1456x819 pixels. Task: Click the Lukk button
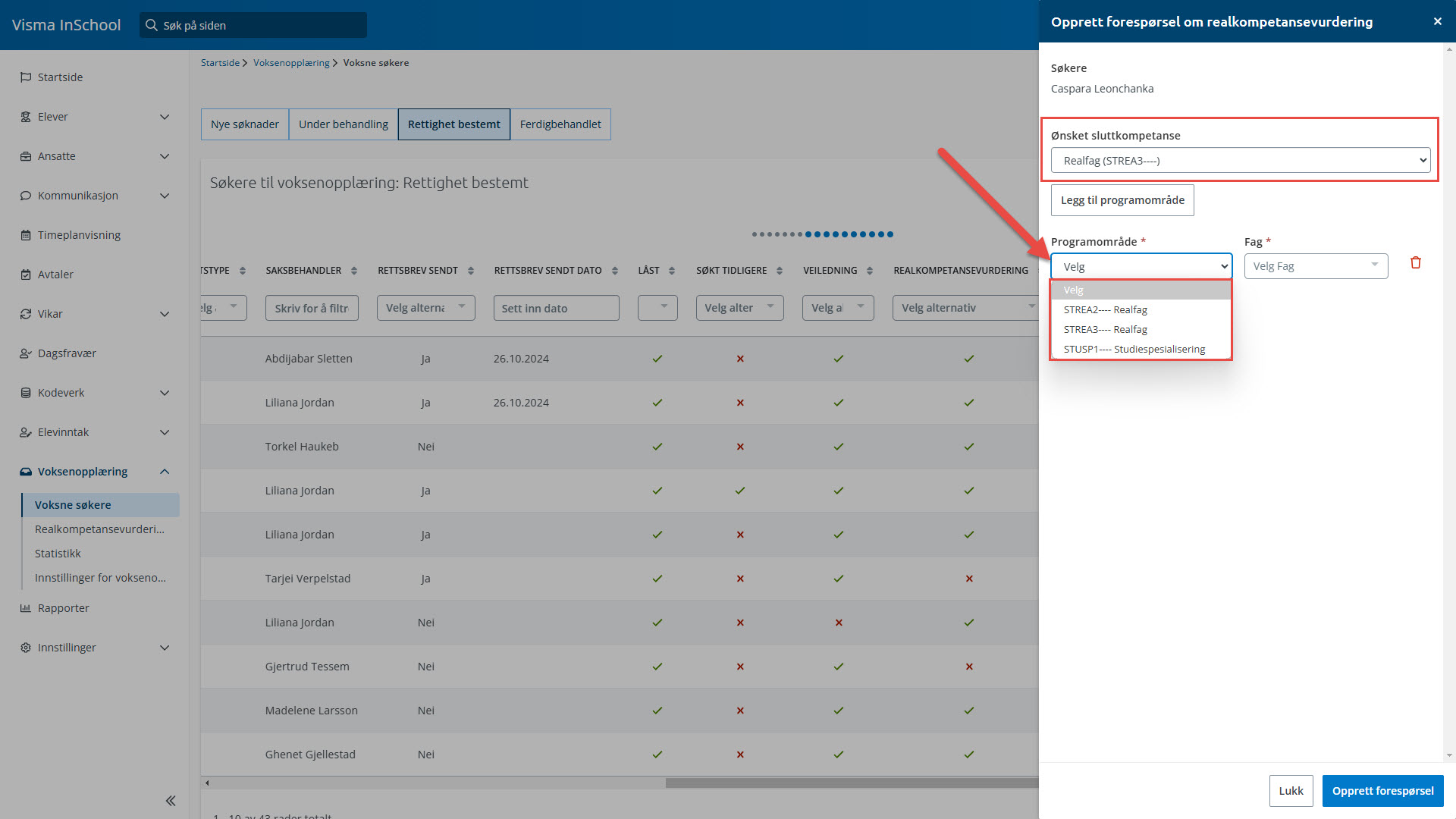tap(1291, 791)
